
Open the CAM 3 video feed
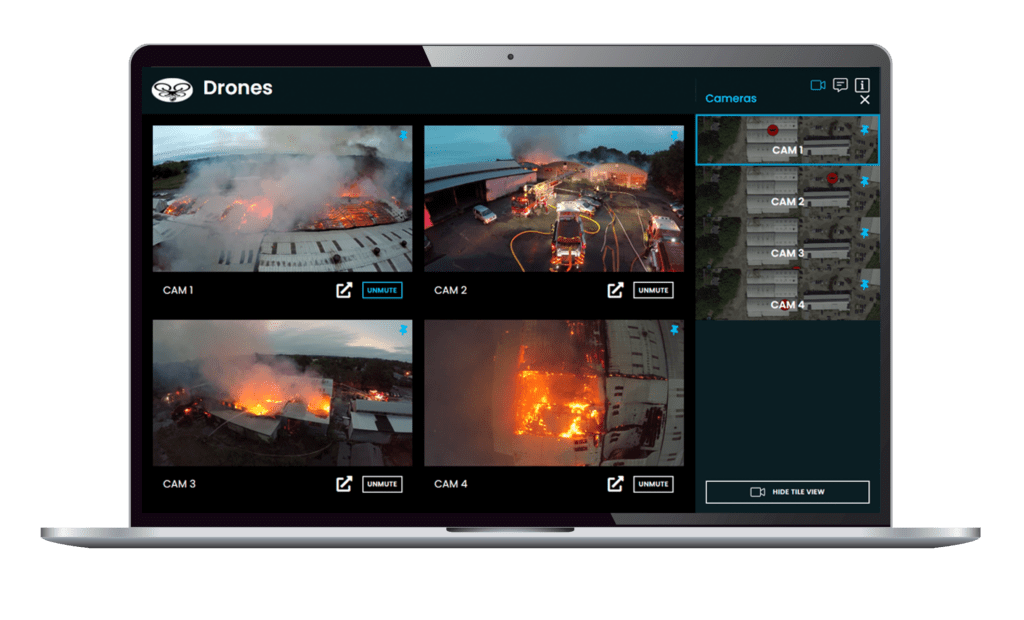click(282, 393)
